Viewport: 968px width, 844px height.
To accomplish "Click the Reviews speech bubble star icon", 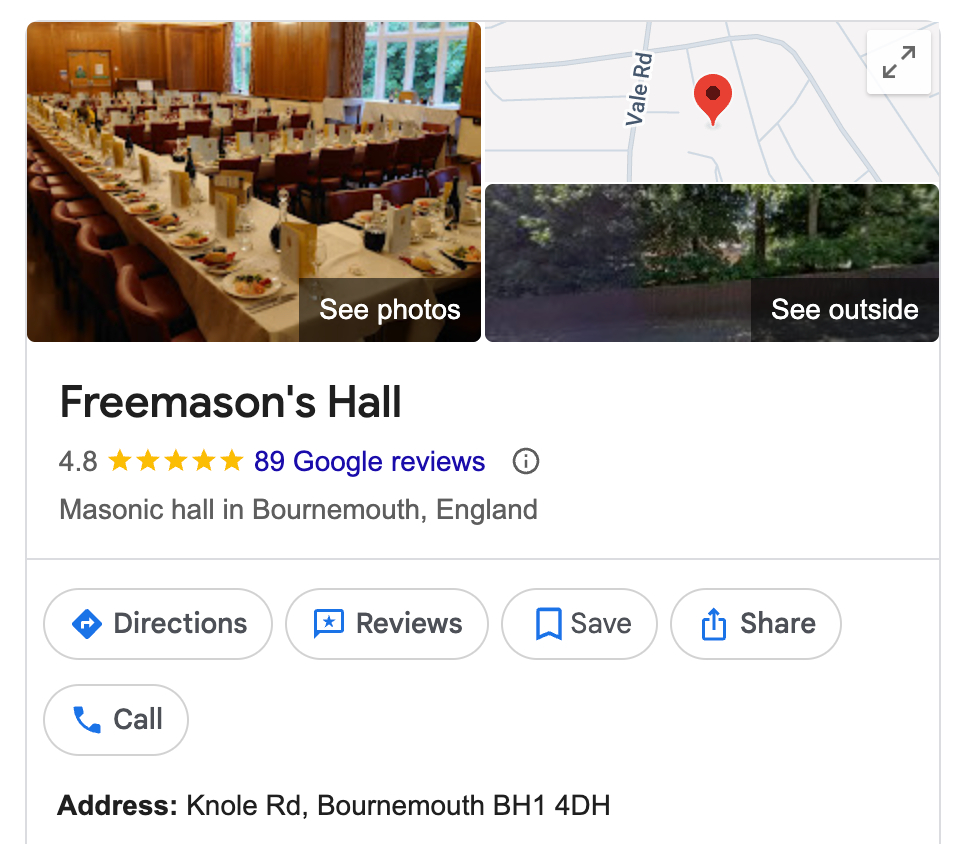I will pyautogui.click(x=328, y=624).
